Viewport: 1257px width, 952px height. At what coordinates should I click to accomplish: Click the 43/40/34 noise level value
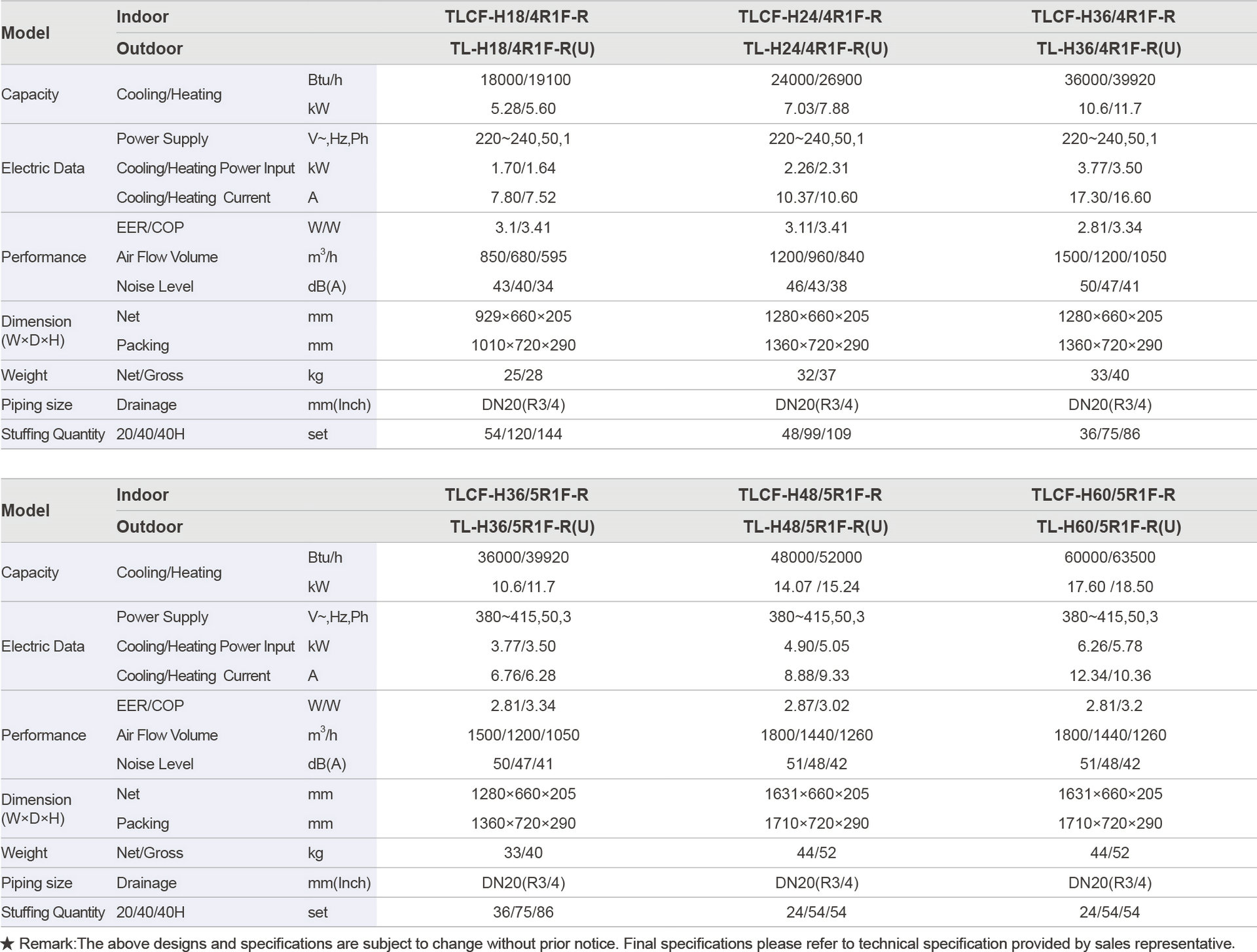pyautogui.click(x=523, y=287)
